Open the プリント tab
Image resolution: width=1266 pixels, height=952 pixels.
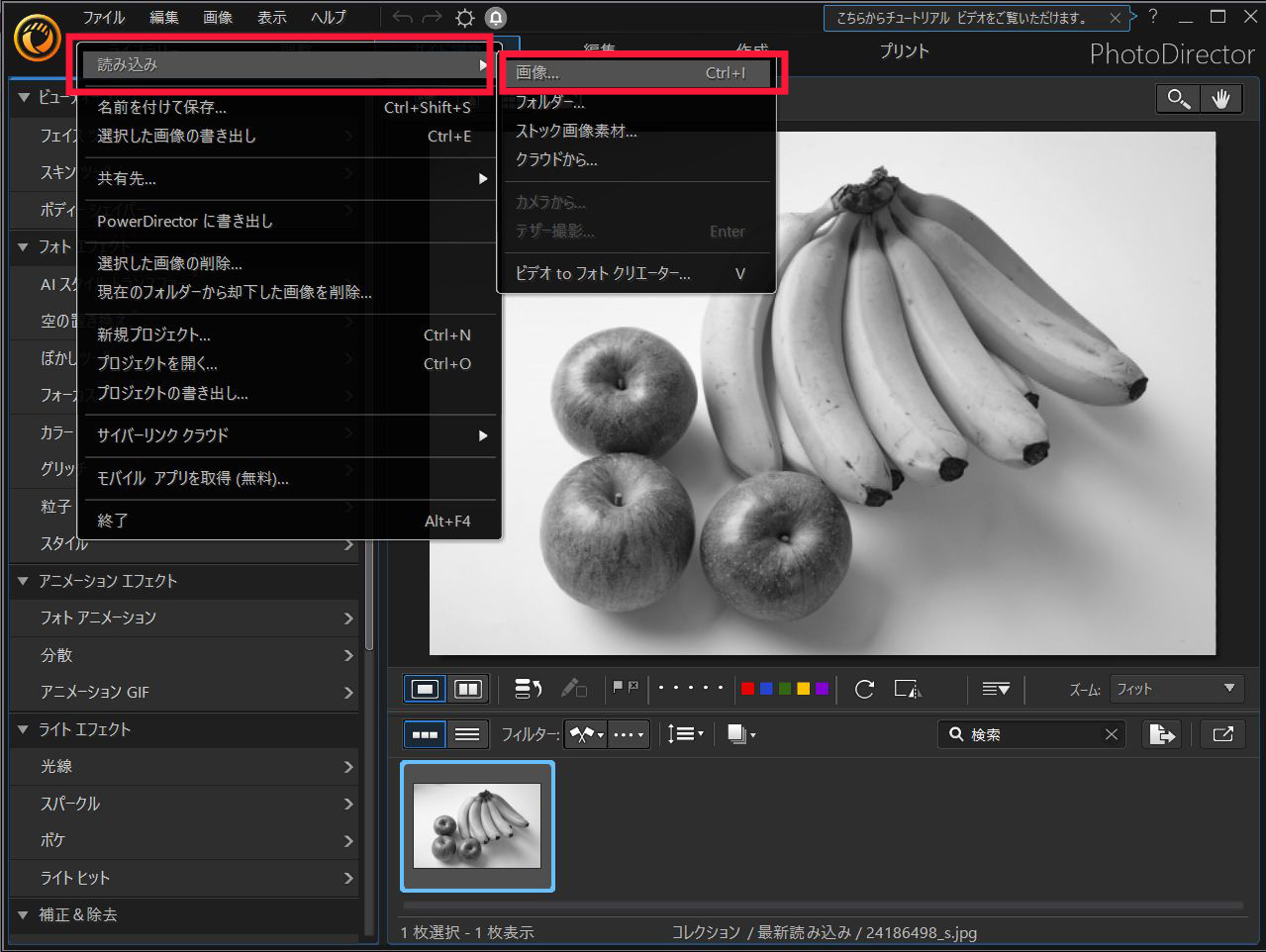905,51
